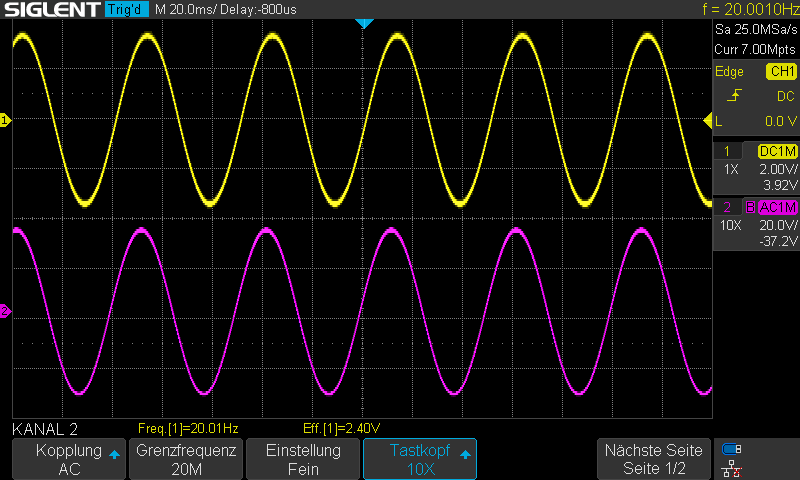Click the yellow channel 1 ground marker
Viewport: 800px width, 480px height.
tap(5, 121)
